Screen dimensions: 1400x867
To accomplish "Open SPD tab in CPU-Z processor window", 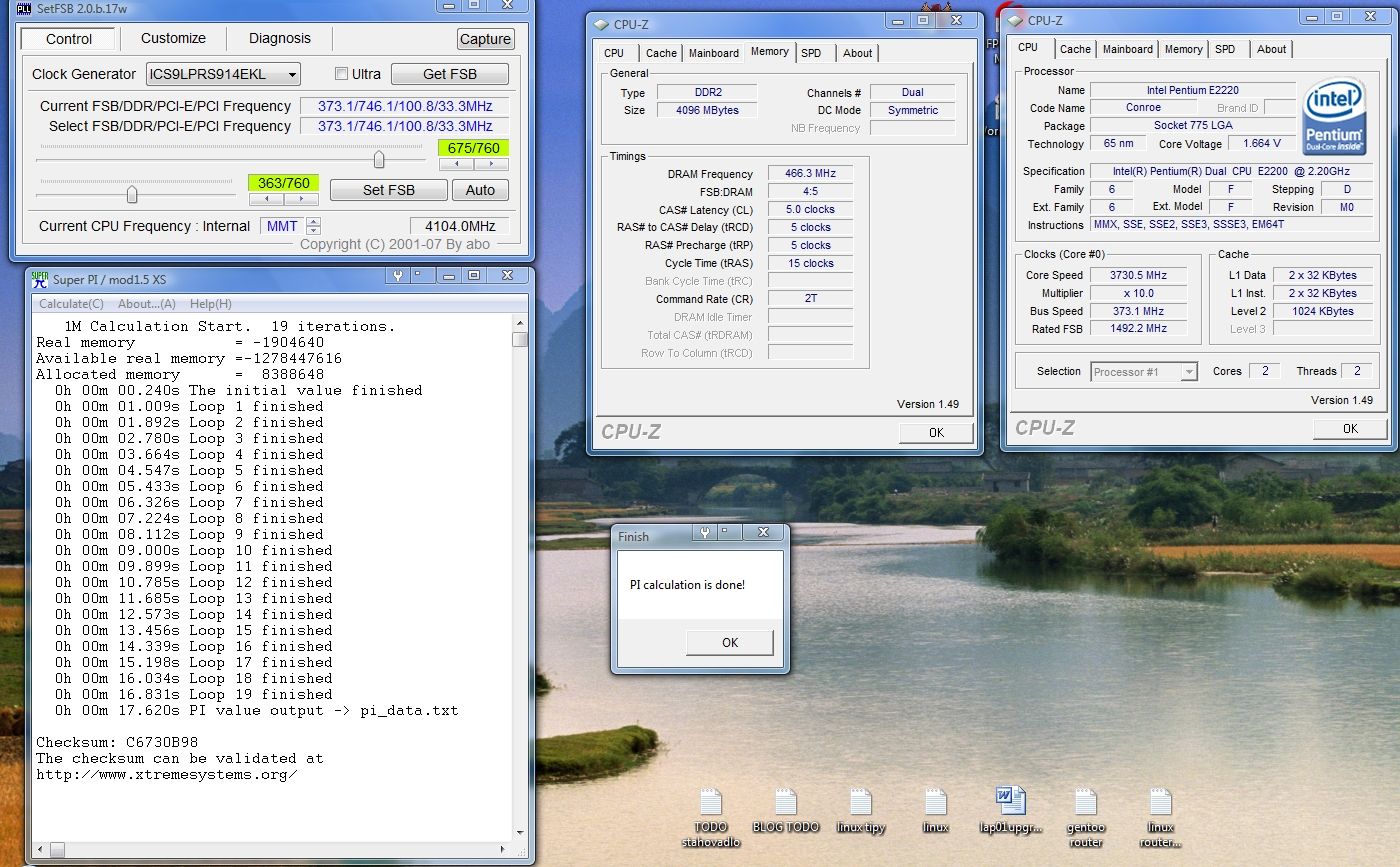I will coord(1225,49).
